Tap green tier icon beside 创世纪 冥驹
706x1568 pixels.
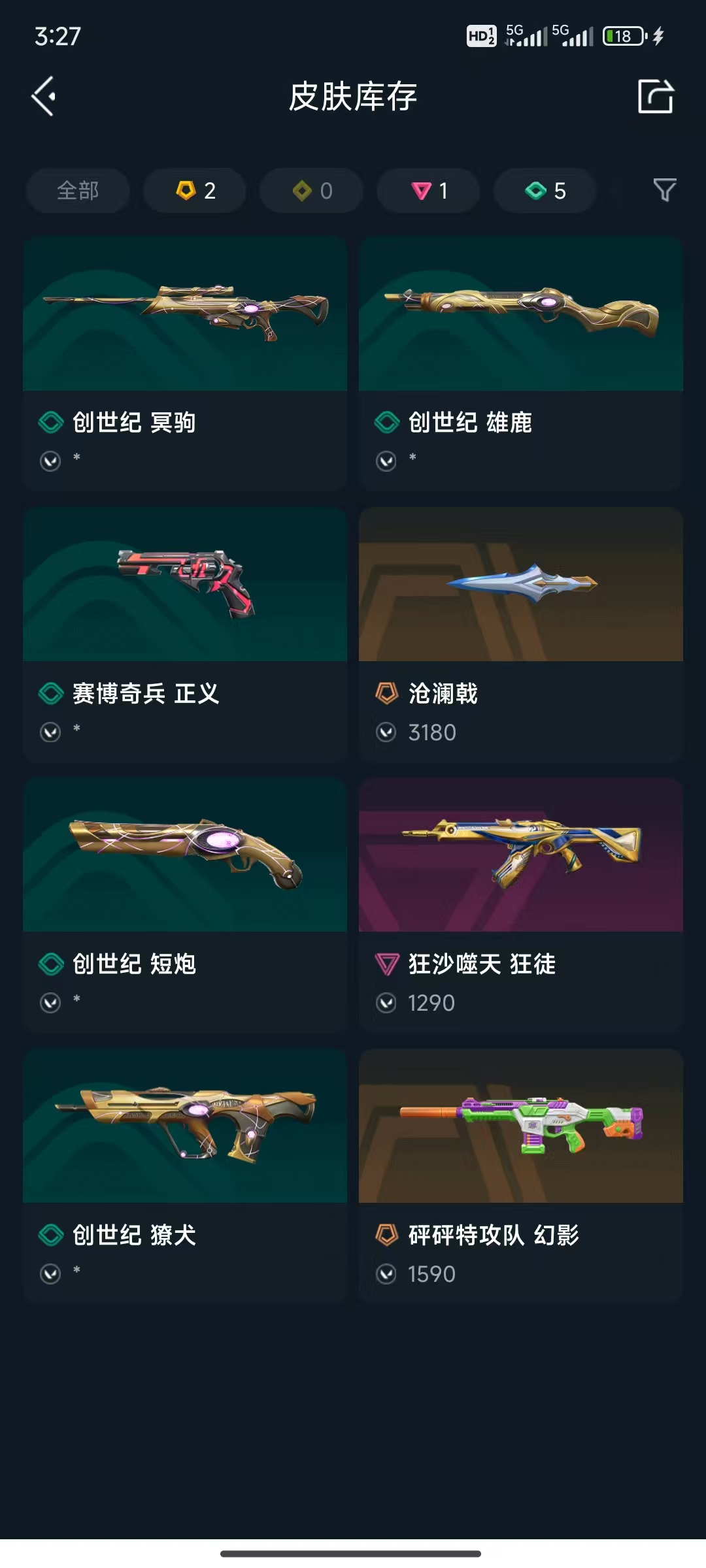pos(51,422)
